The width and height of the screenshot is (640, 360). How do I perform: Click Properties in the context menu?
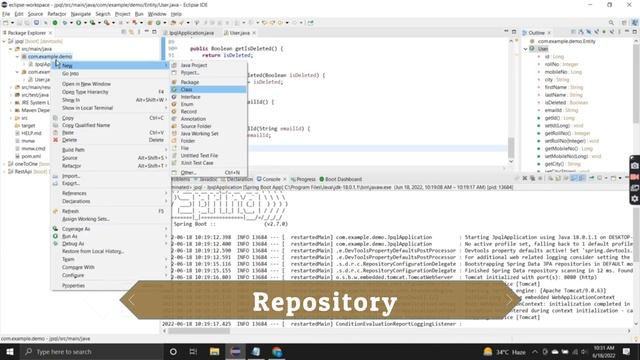point(110,286)
